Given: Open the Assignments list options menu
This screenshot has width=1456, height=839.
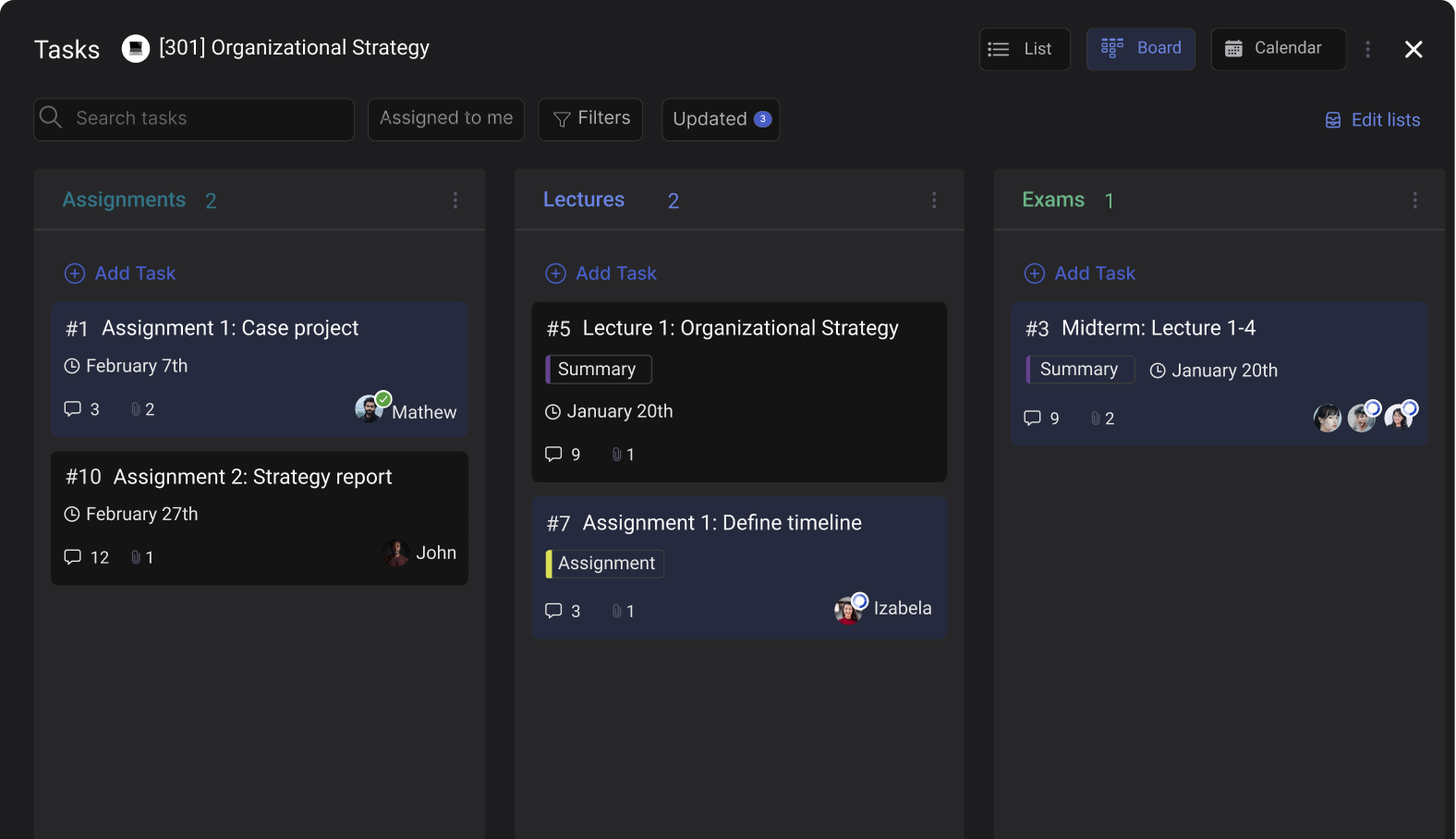Looking at the screenshot, I should pos(455,201).
